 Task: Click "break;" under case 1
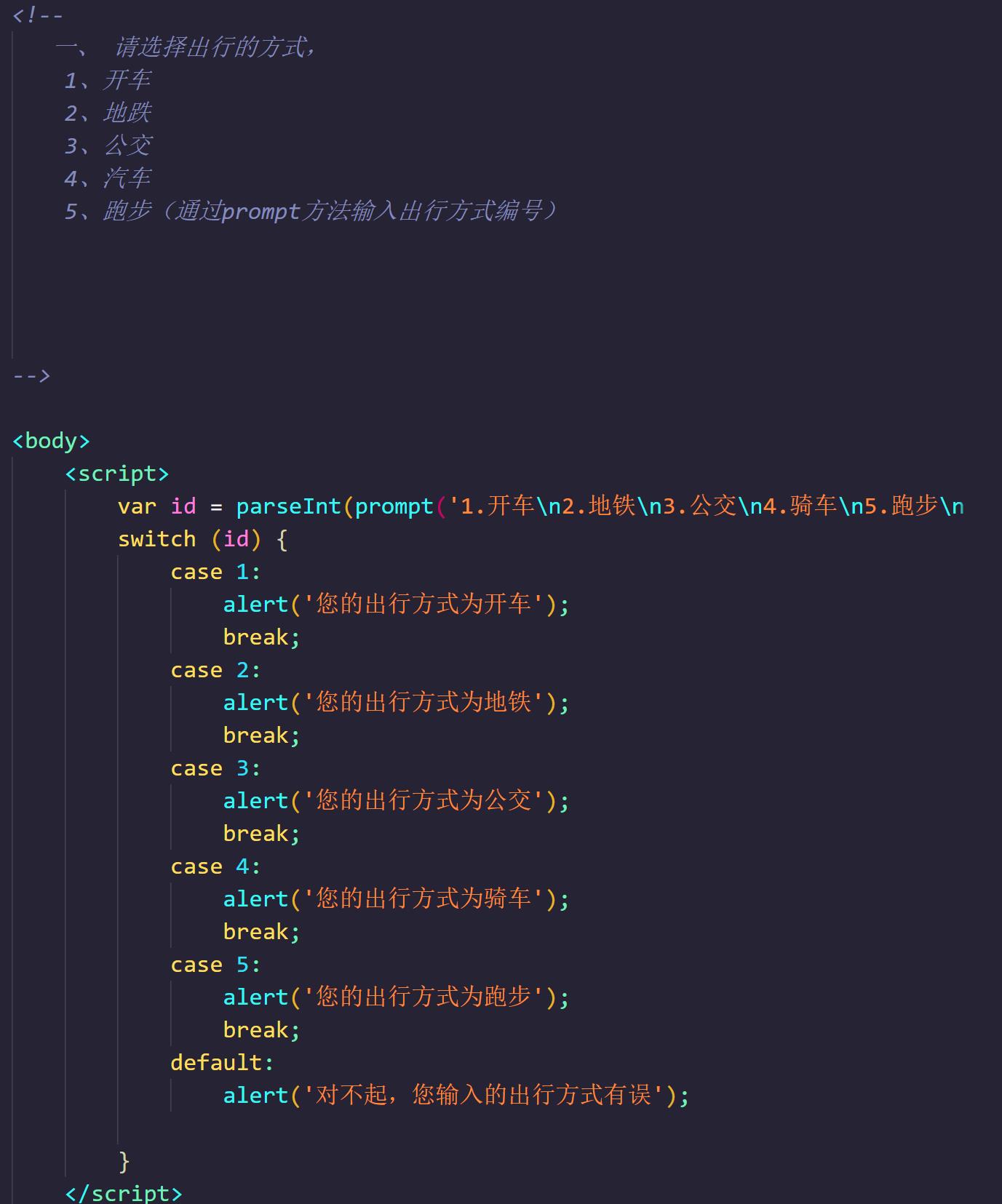pos(262,637)
